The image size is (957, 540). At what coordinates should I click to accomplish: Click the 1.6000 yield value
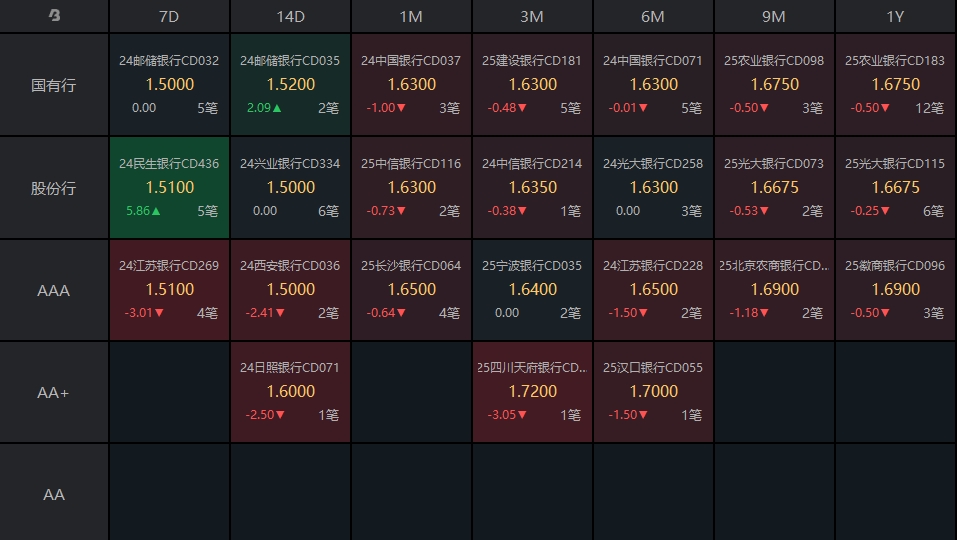pyautogui.click(x=291, y=391)
